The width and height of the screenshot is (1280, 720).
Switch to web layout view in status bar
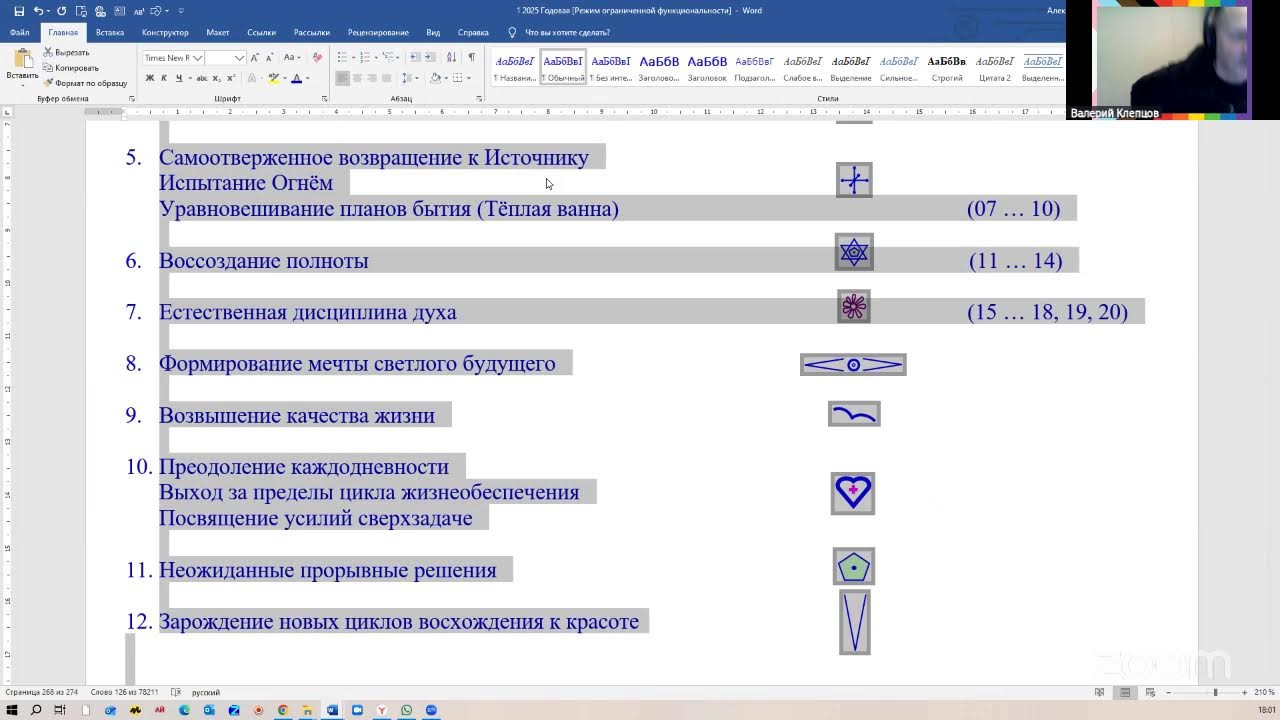[x=1151, y=692]
